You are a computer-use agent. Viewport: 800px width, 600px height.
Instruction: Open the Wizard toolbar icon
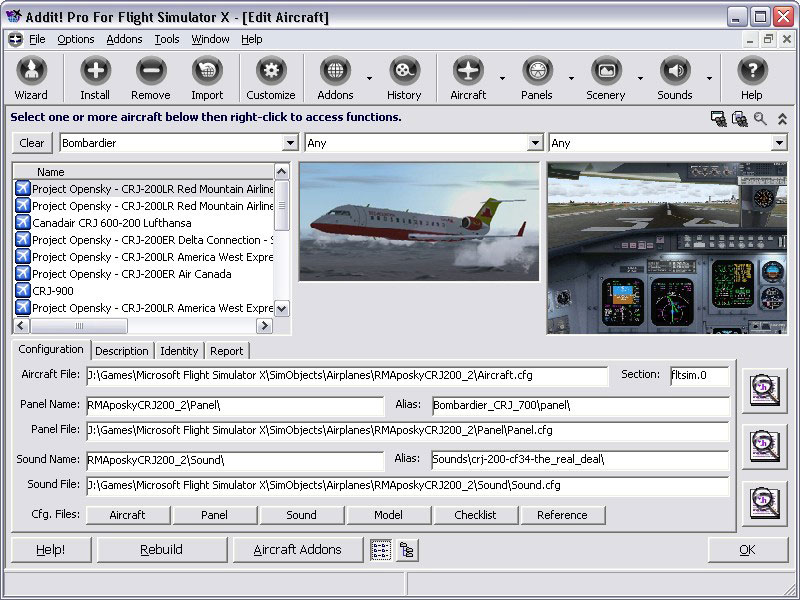pyautogui.click(x=31, y=78)
